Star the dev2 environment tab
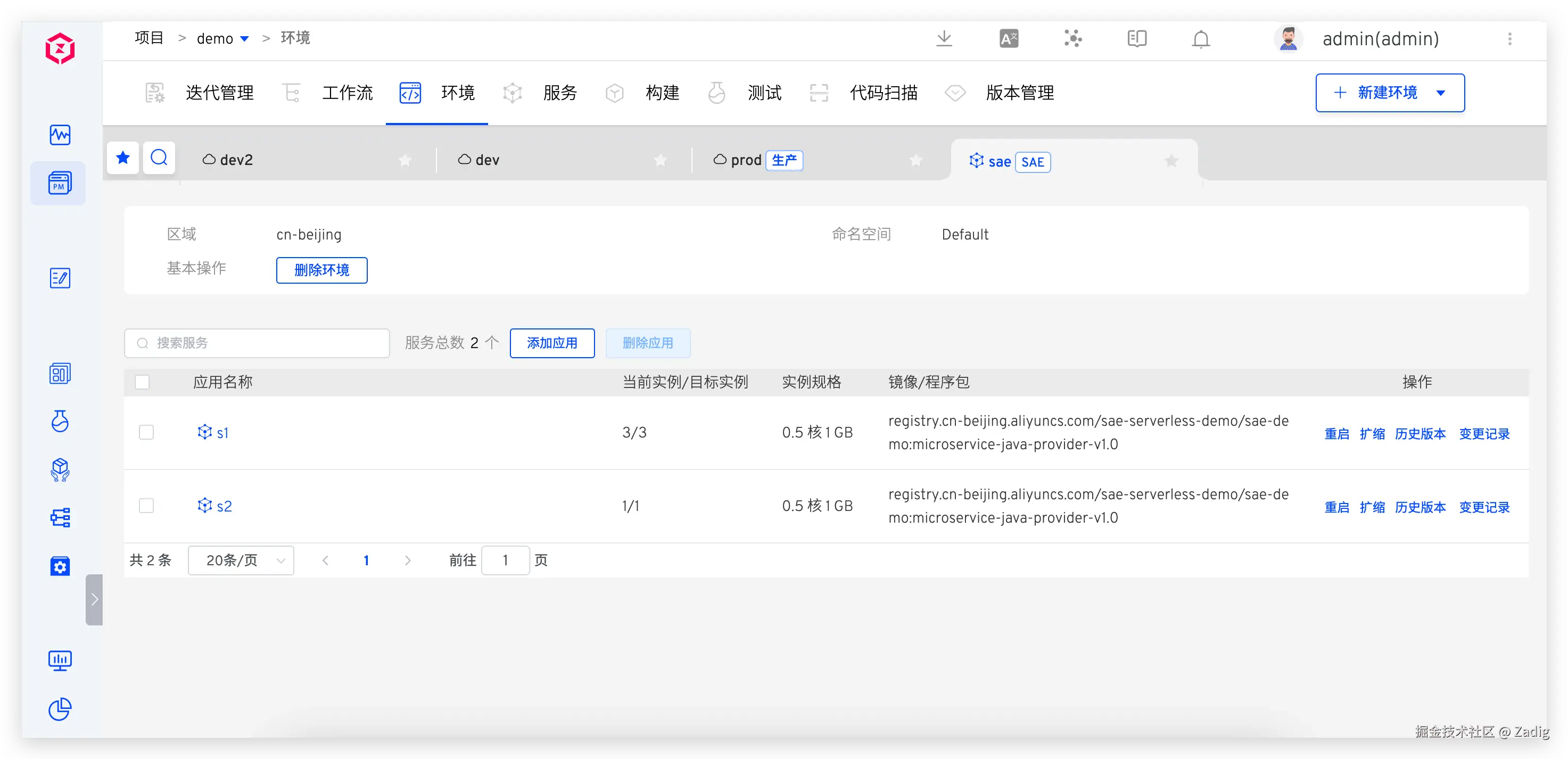This screenshot has width=1568, height=759. [405, 160]
